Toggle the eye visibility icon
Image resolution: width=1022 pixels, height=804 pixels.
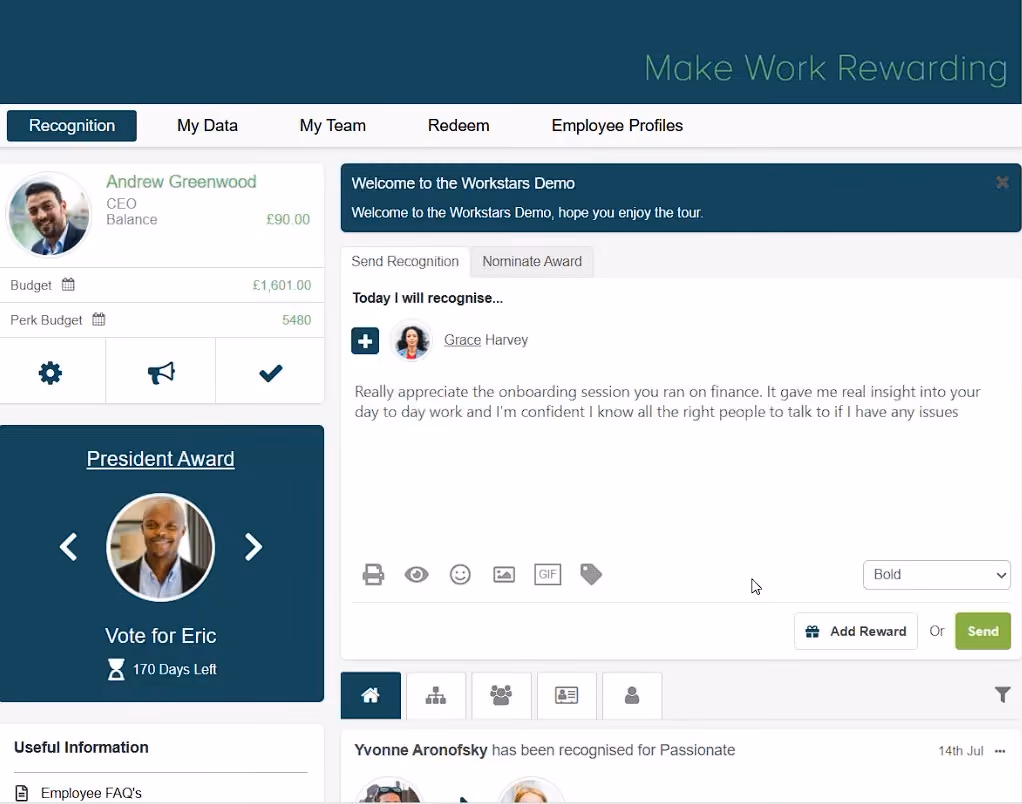click(x=416, y=575)
